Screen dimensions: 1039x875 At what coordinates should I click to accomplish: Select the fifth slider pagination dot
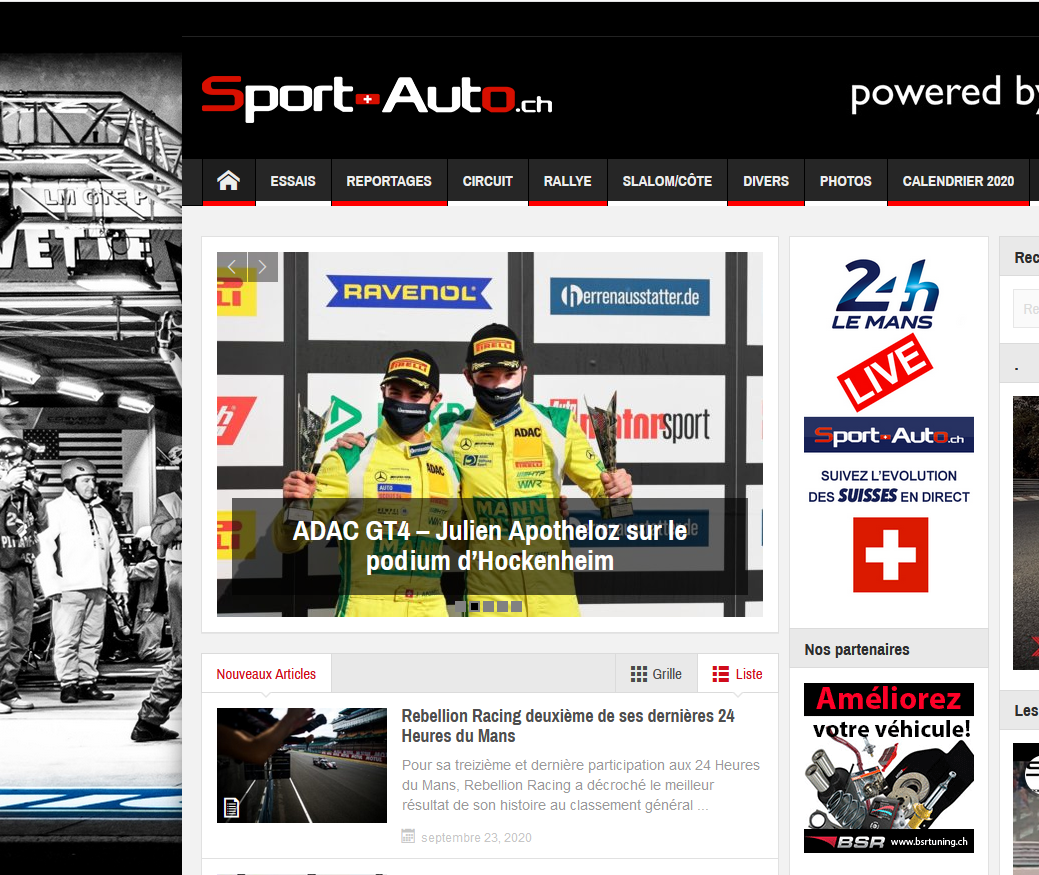(516, 606)
